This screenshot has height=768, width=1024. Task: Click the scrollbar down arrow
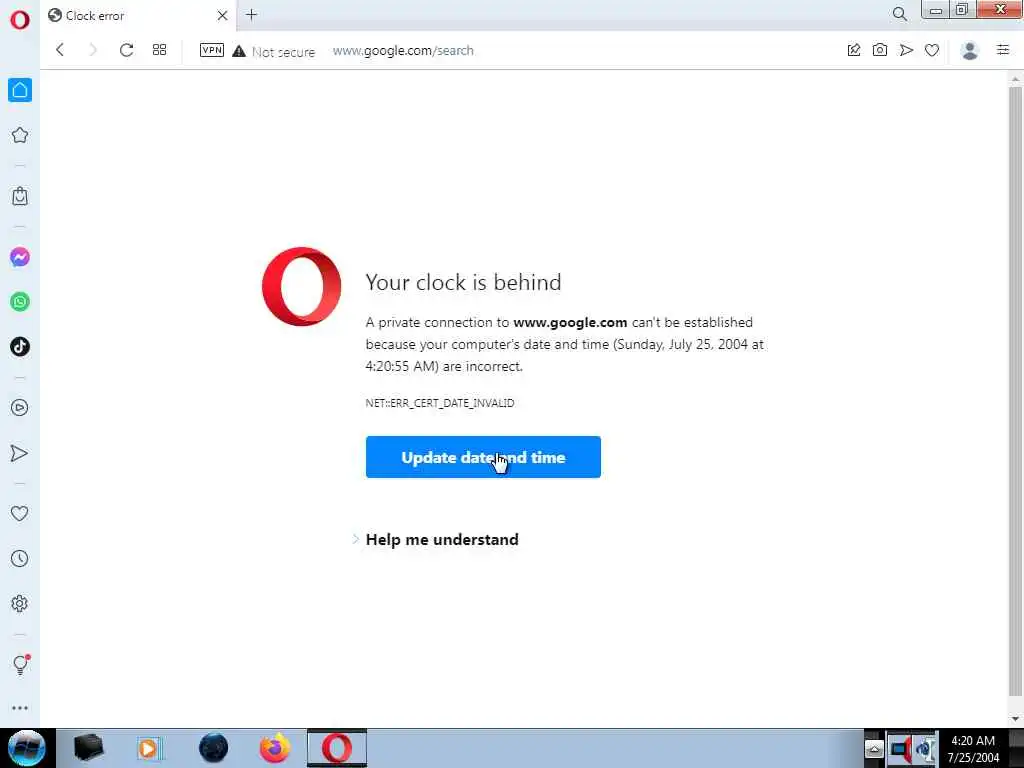point(1015,719)
